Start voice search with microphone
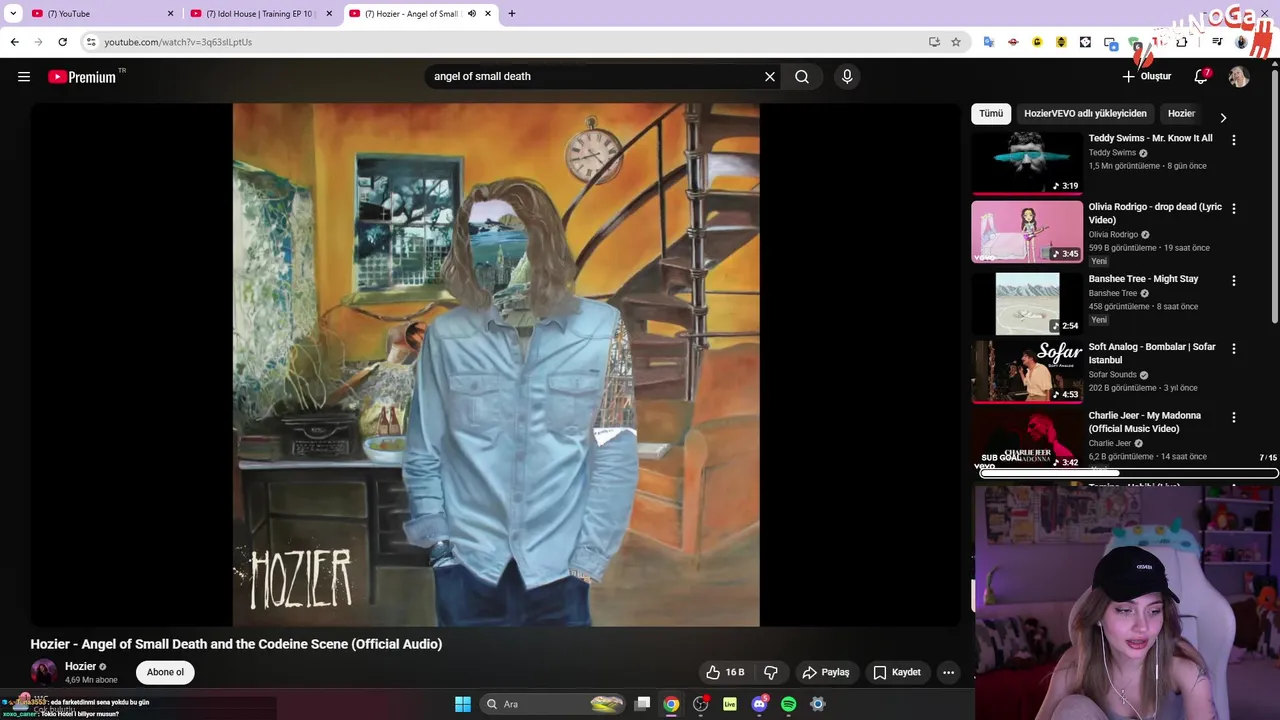 coord(847,77)
